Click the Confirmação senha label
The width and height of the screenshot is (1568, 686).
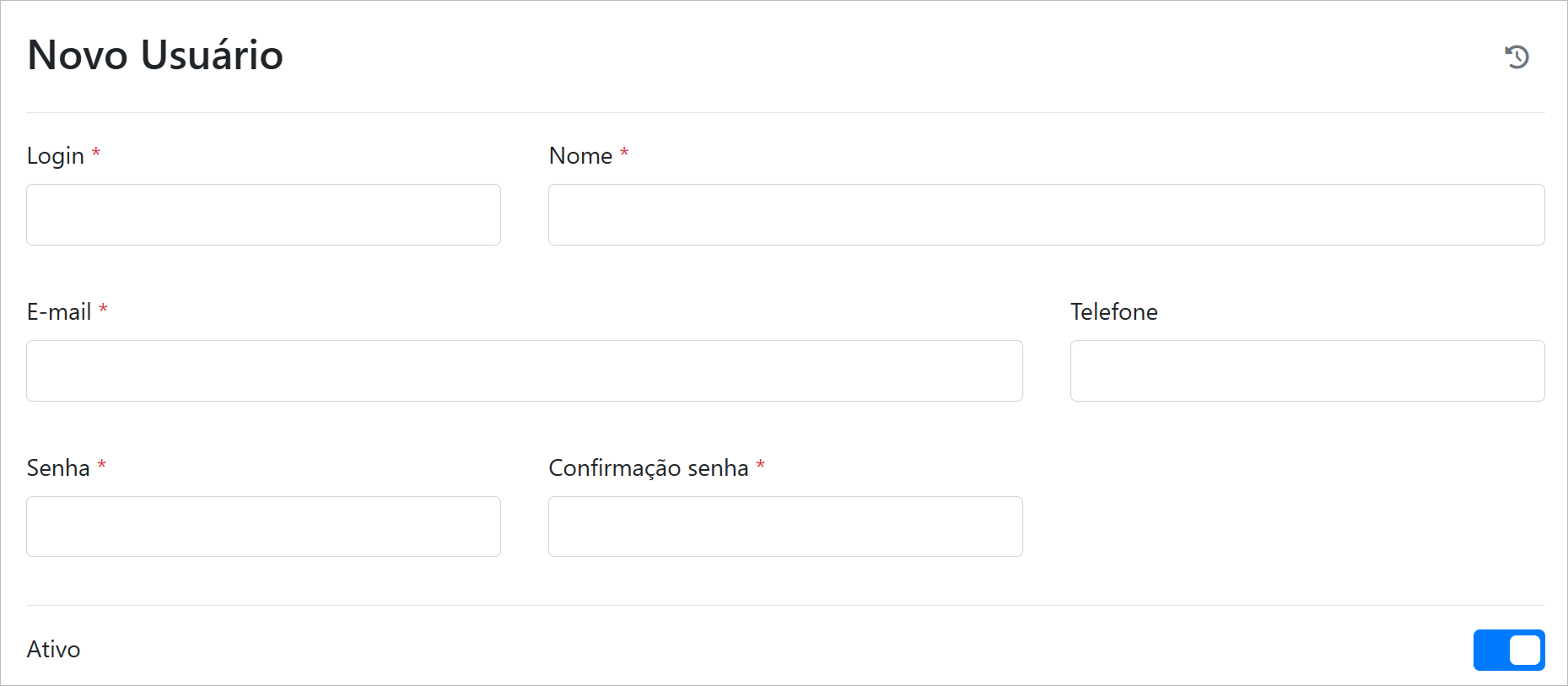pyautogui.click(x=648, y=468)
